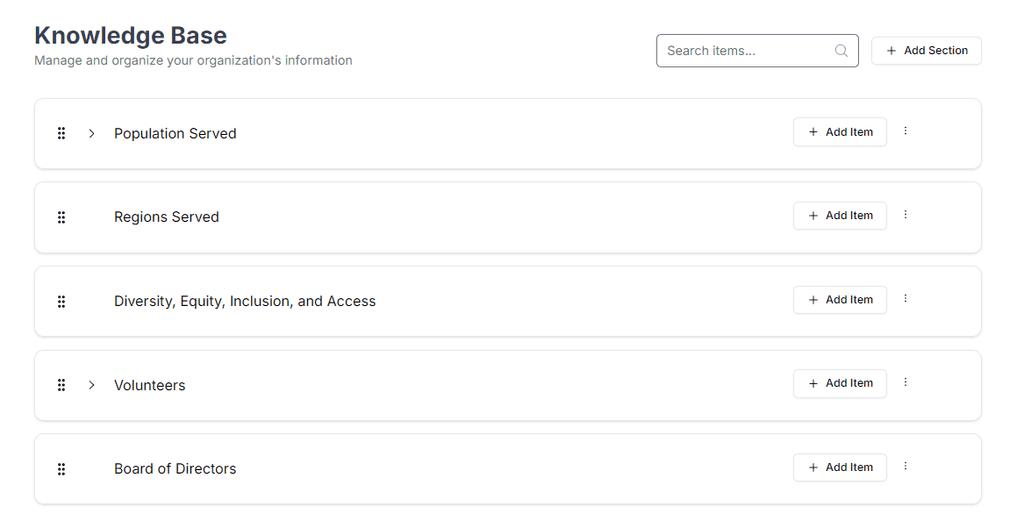Click the drag handle beside Diversity, Equity, Inclusion
This screenshot has width=1024, height=512.
coord(61,301)
